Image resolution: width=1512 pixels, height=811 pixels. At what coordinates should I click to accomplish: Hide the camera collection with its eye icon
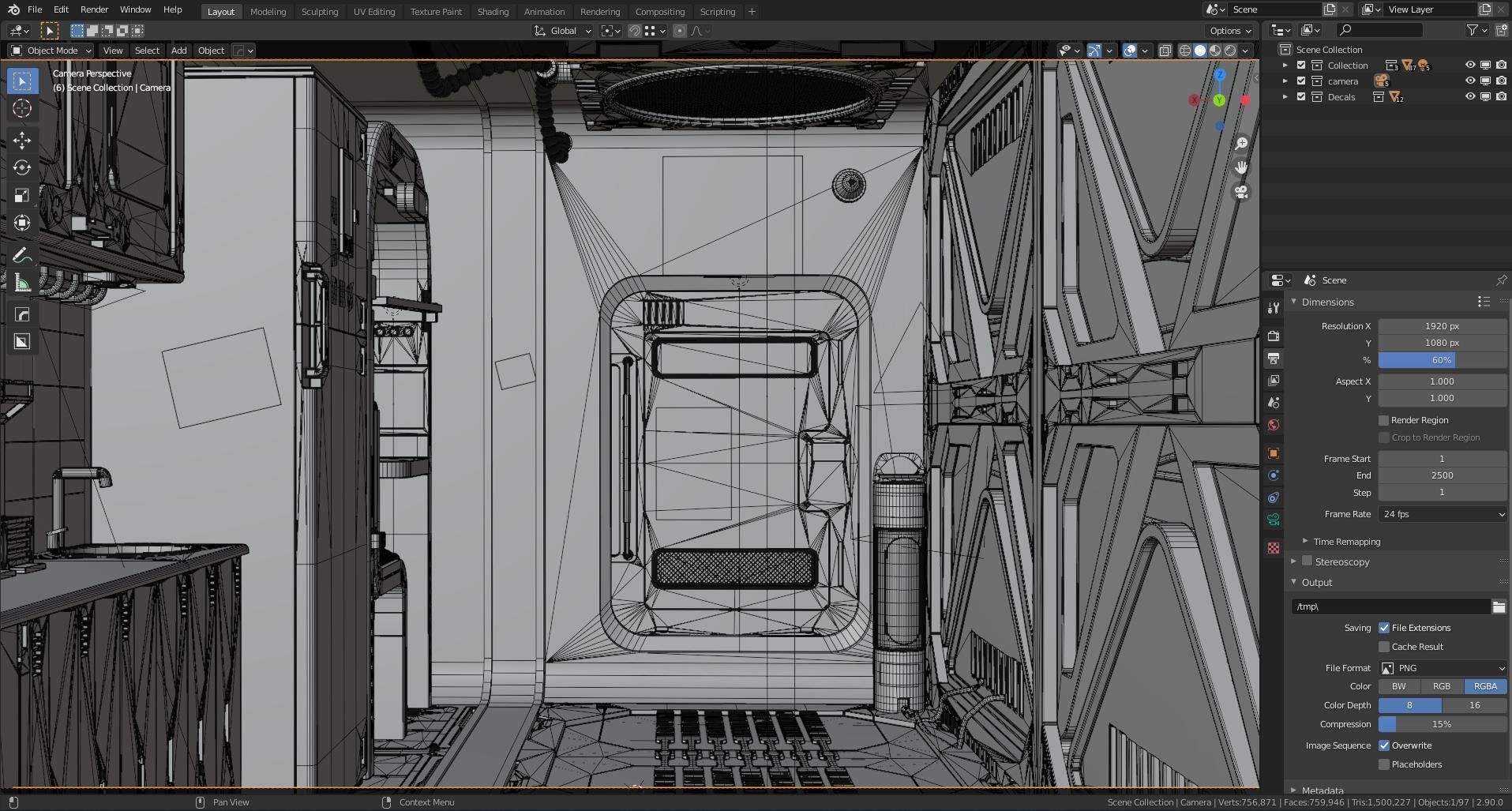[x=1470, y=81]
